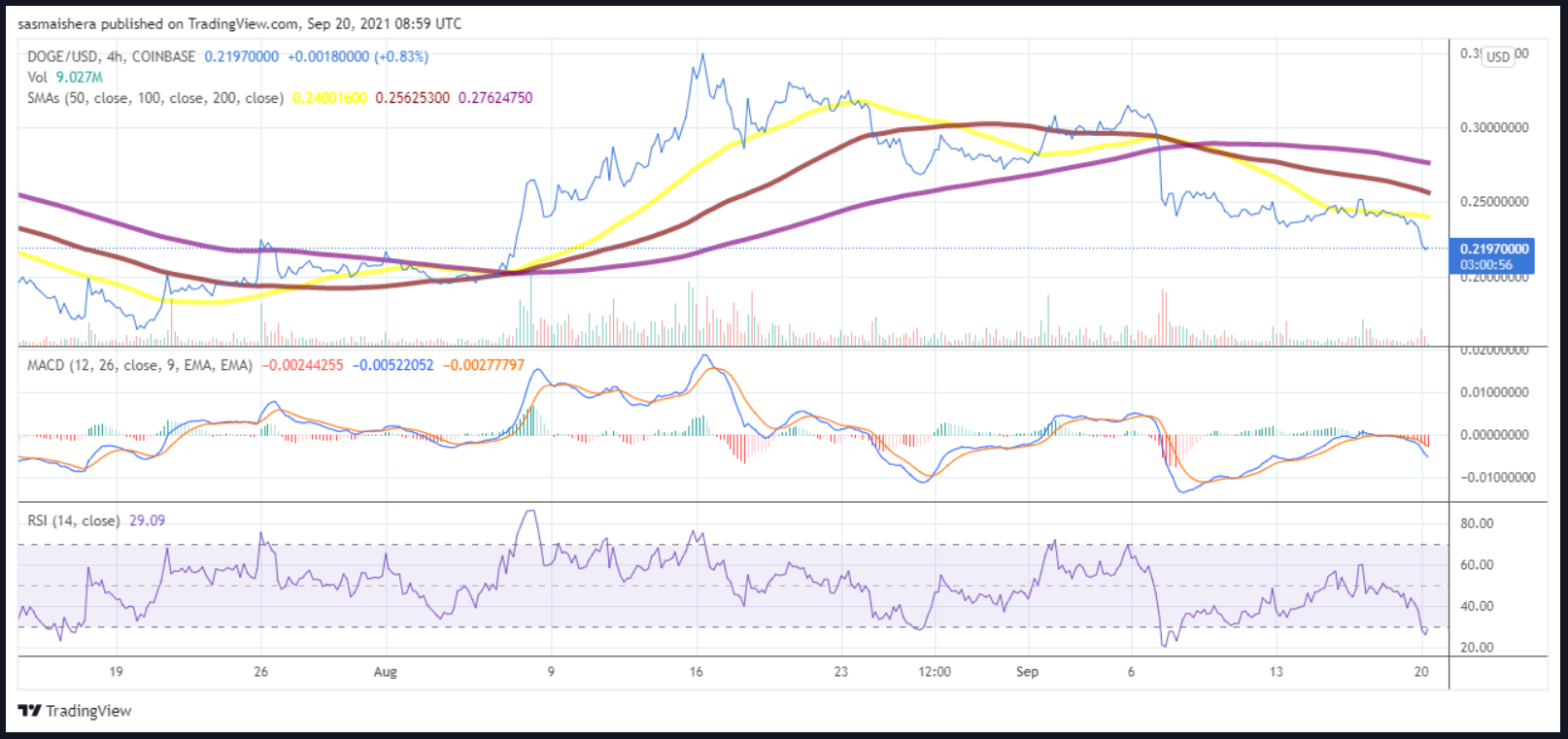Click the Sep label on time axis
This screenshot has width=1568, height=739.
1027,672
